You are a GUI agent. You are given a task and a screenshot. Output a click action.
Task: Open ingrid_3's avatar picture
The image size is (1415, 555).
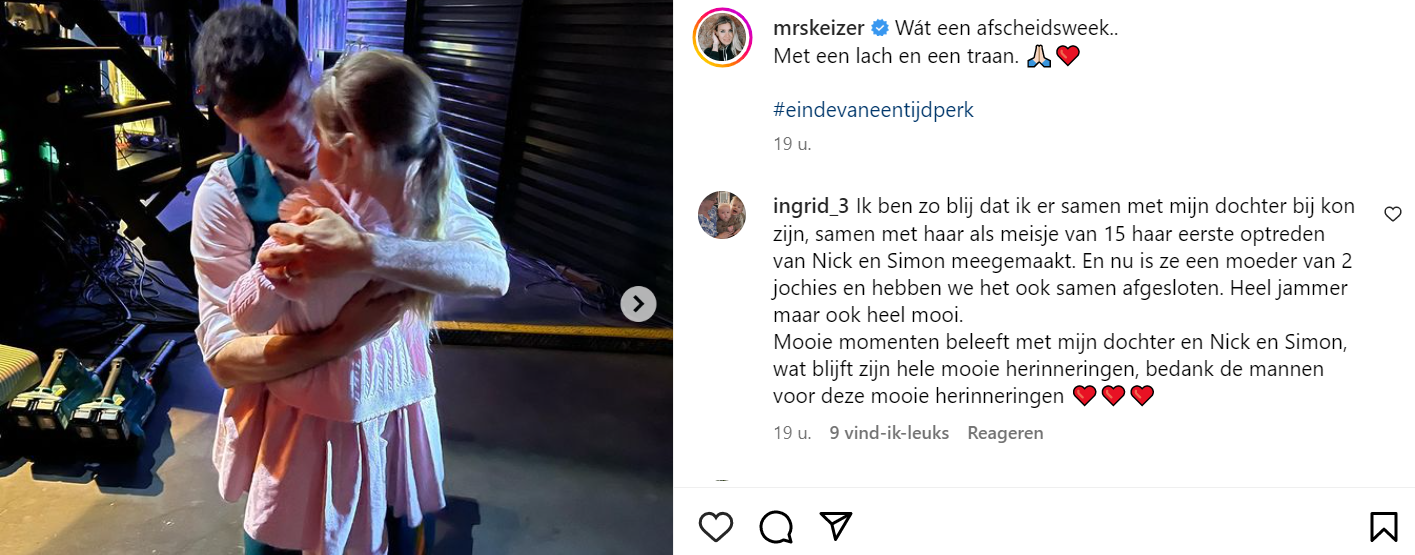722,215
